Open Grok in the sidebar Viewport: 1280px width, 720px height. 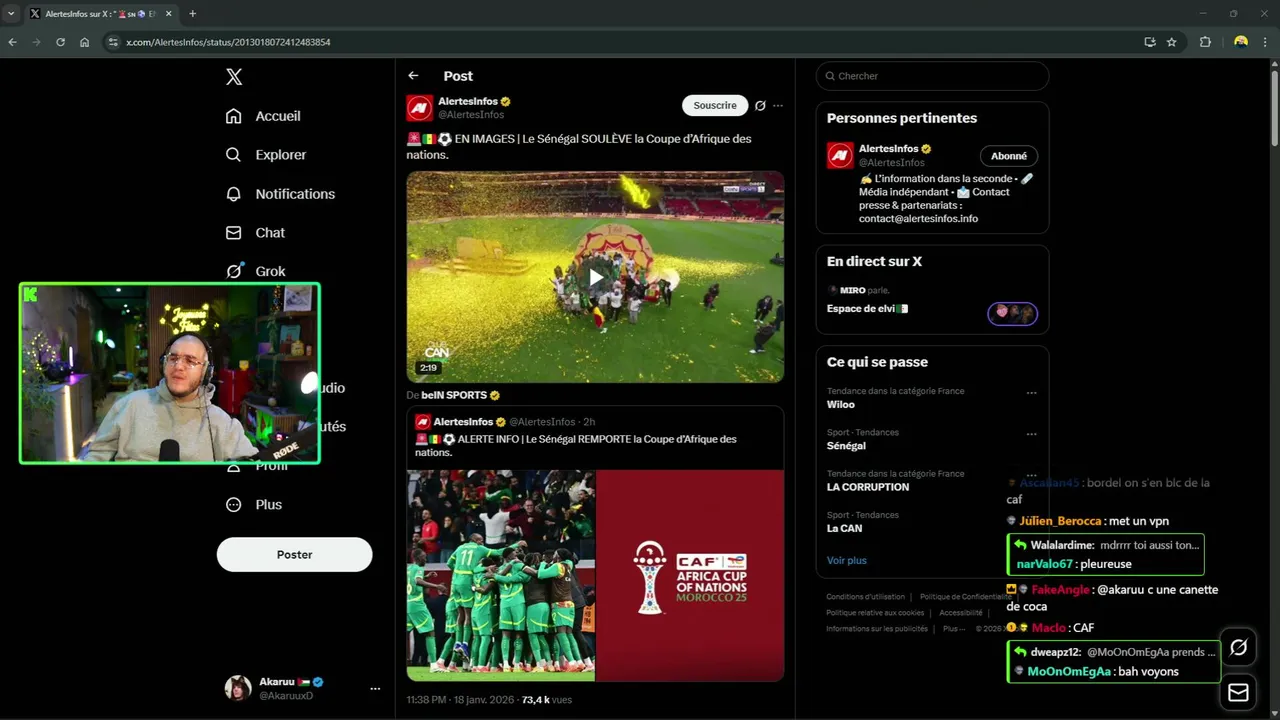255,271
